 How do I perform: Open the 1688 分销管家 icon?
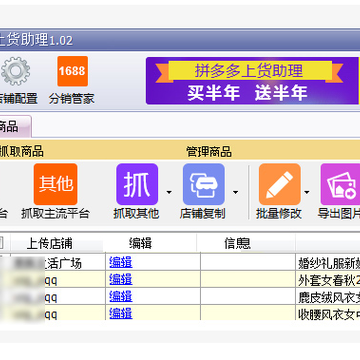pos(72,71)
